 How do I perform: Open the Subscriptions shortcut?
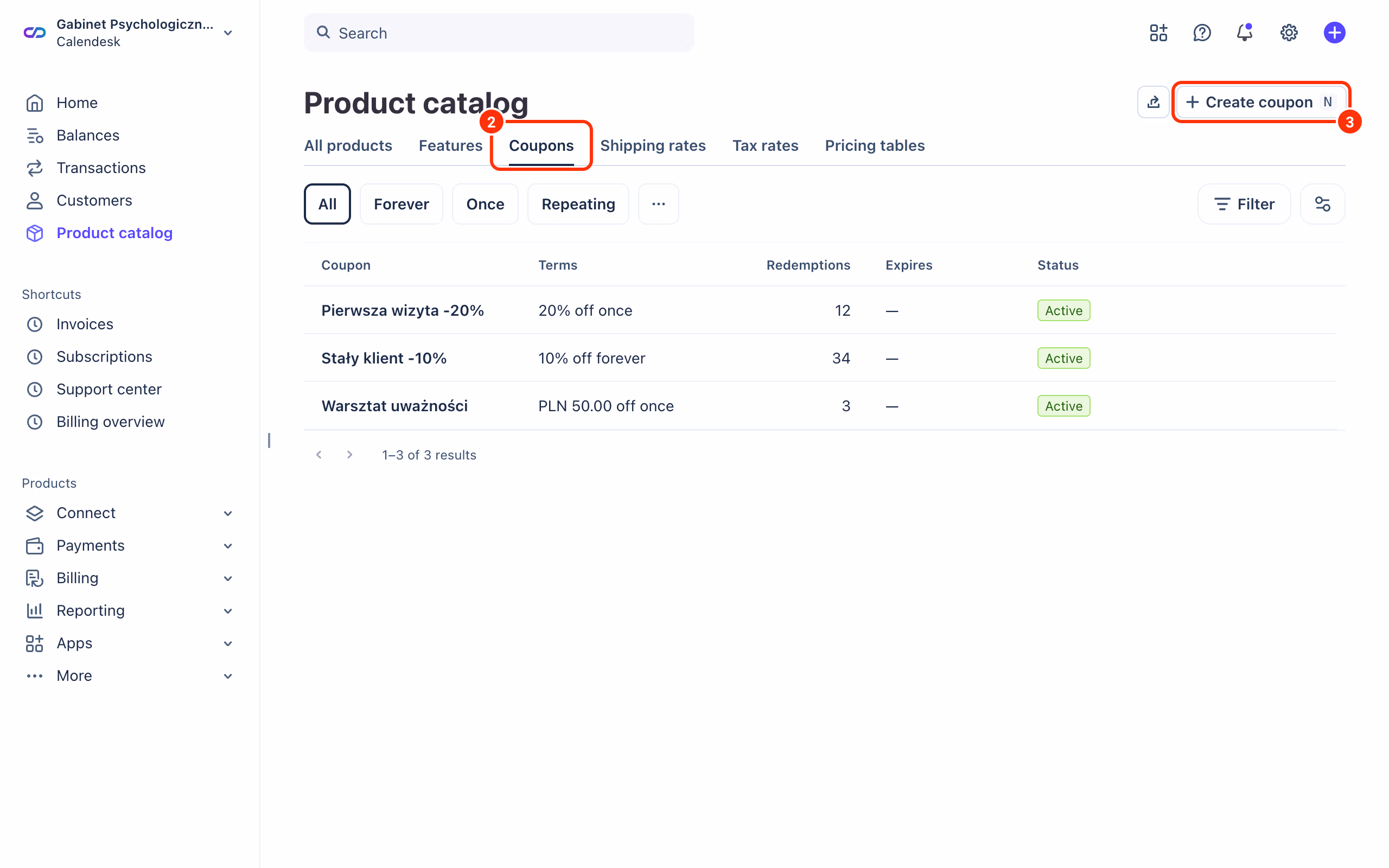point(104,357)
